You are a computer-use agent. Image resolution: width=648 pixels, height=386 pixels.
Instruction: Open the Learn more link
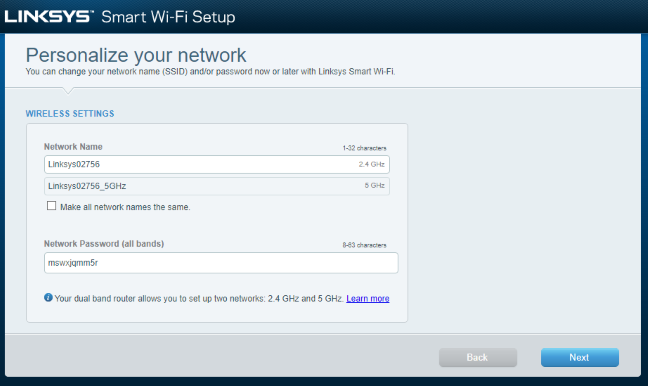click(368, 298)
